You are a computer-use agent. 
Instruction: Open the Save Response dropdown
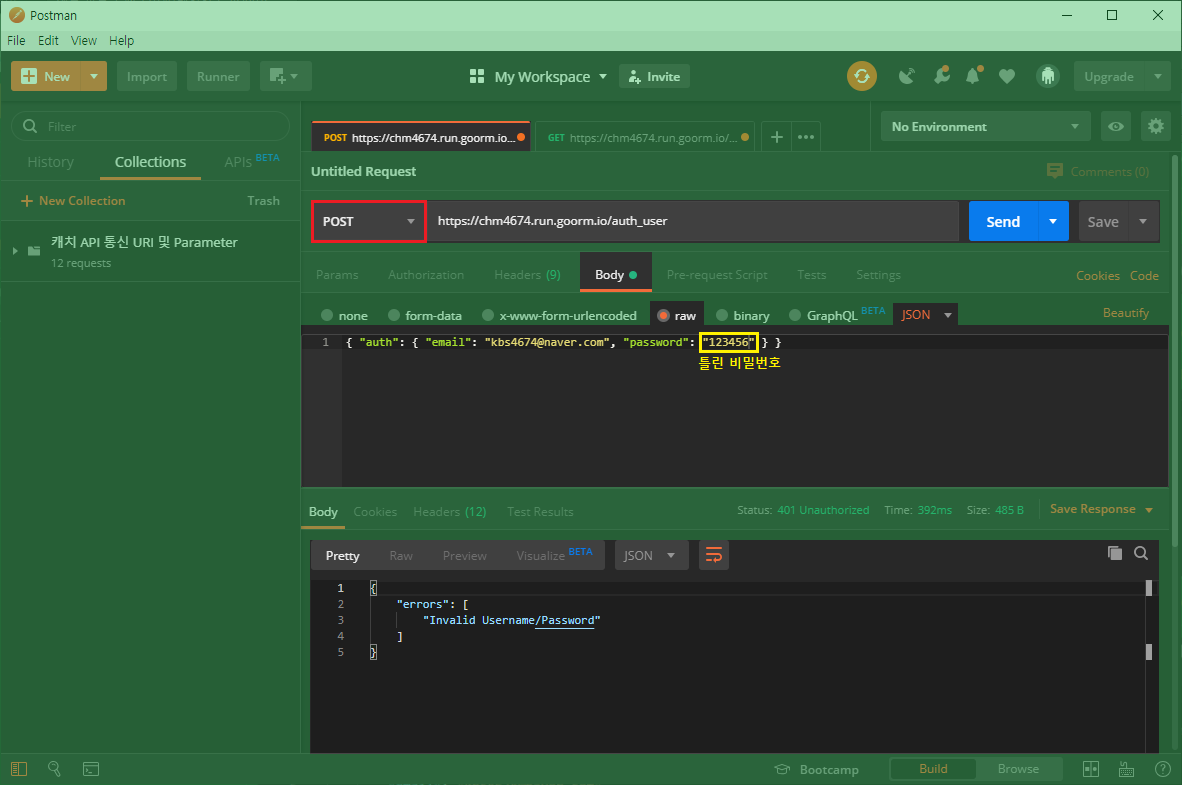[1101, 509]
